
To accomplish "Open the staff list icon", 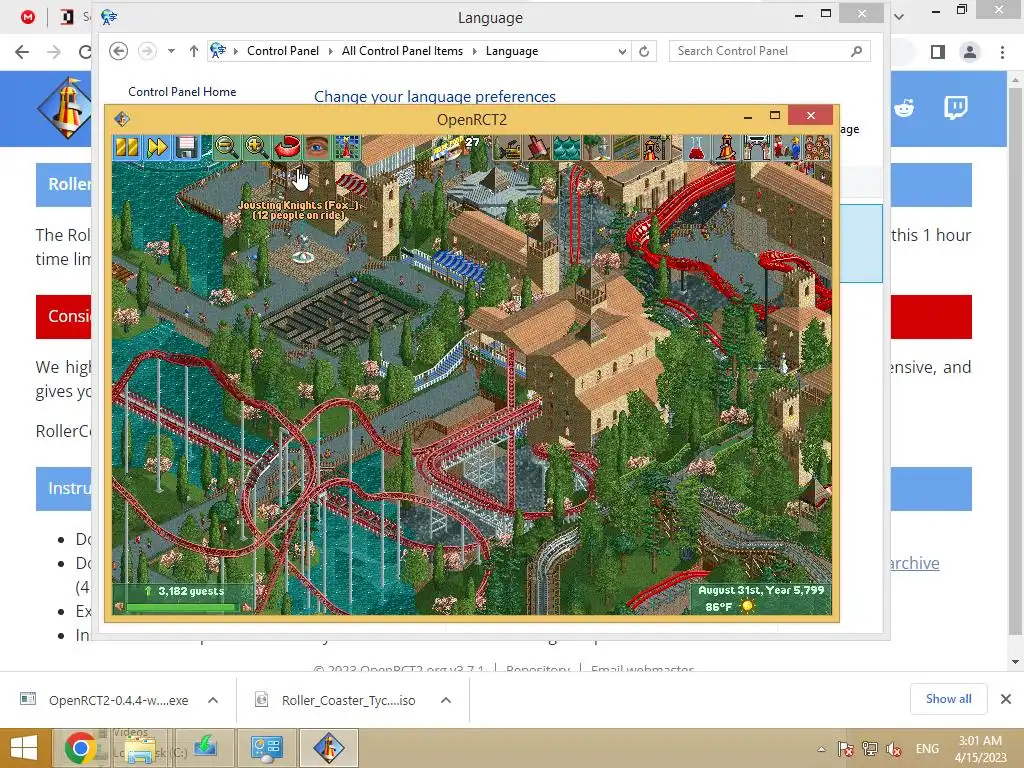I will tap(786, 148).
